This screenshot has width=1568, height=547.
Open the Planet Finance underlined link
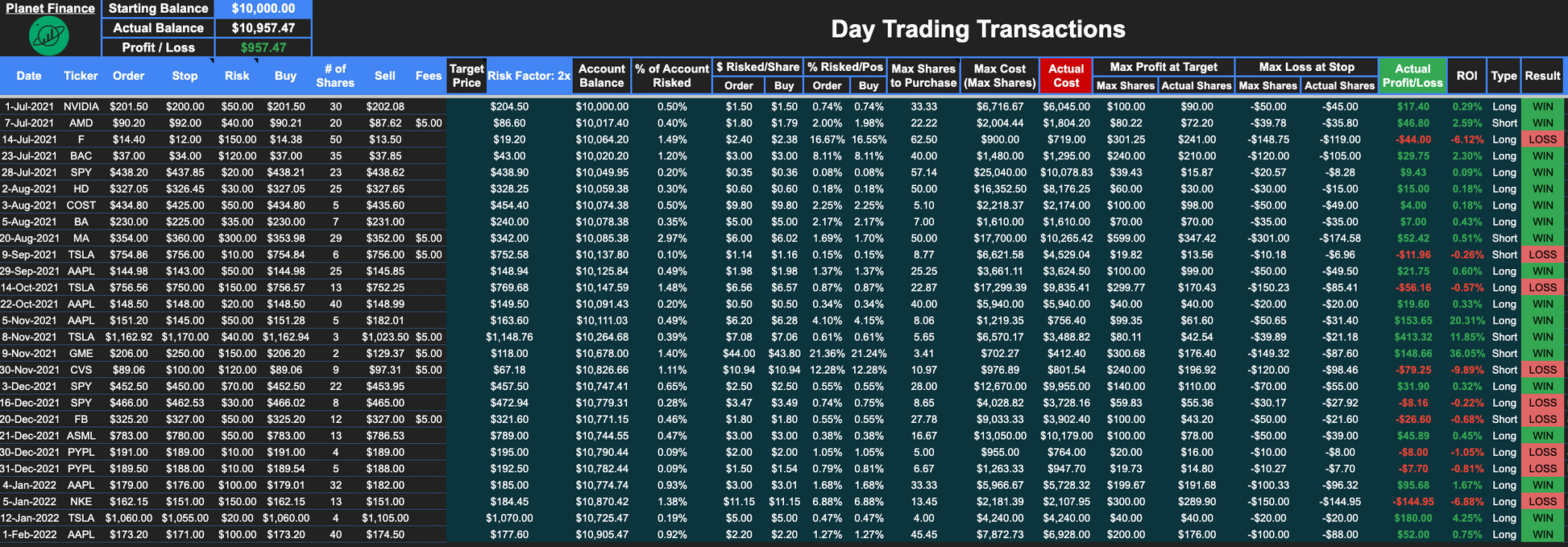tap(50, 8)
